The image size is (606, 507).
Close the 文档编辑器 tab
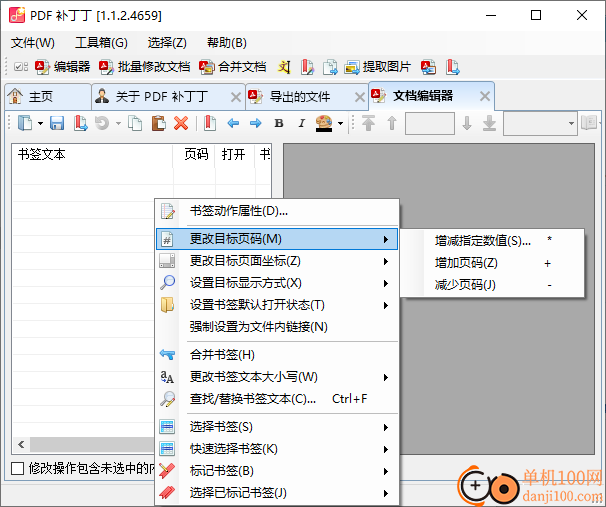tap(485, 96)
